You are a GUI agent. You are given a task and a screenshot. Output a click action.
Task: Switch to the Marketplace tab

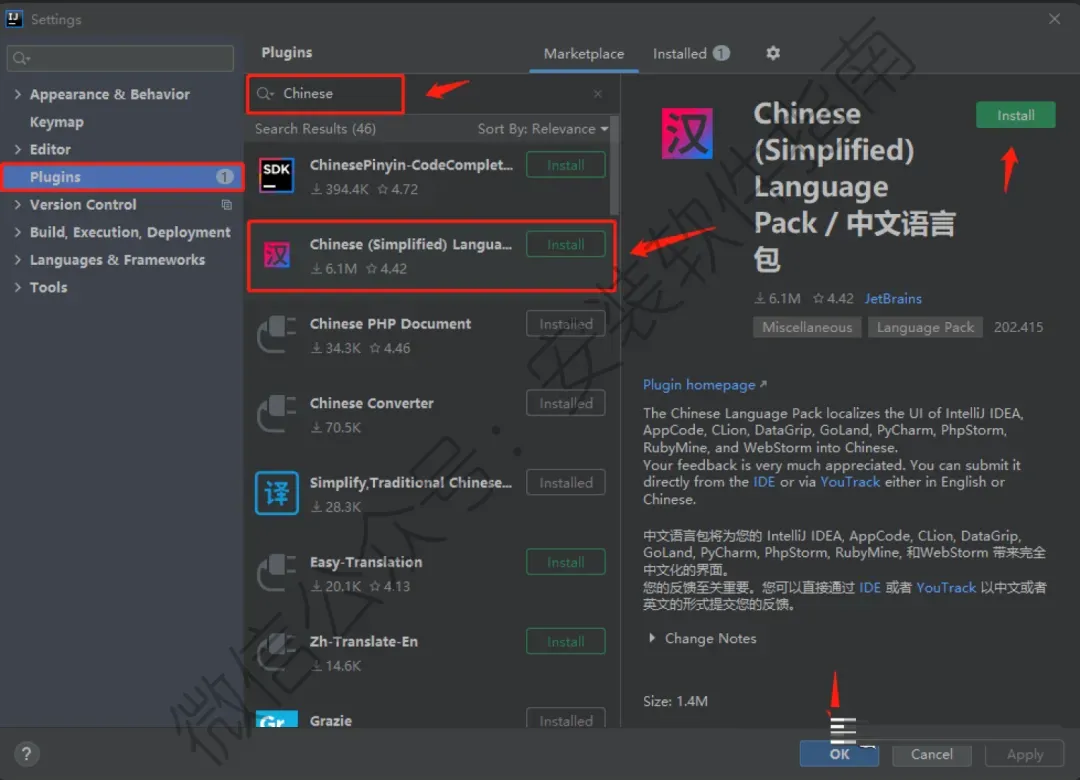(583, 54)
